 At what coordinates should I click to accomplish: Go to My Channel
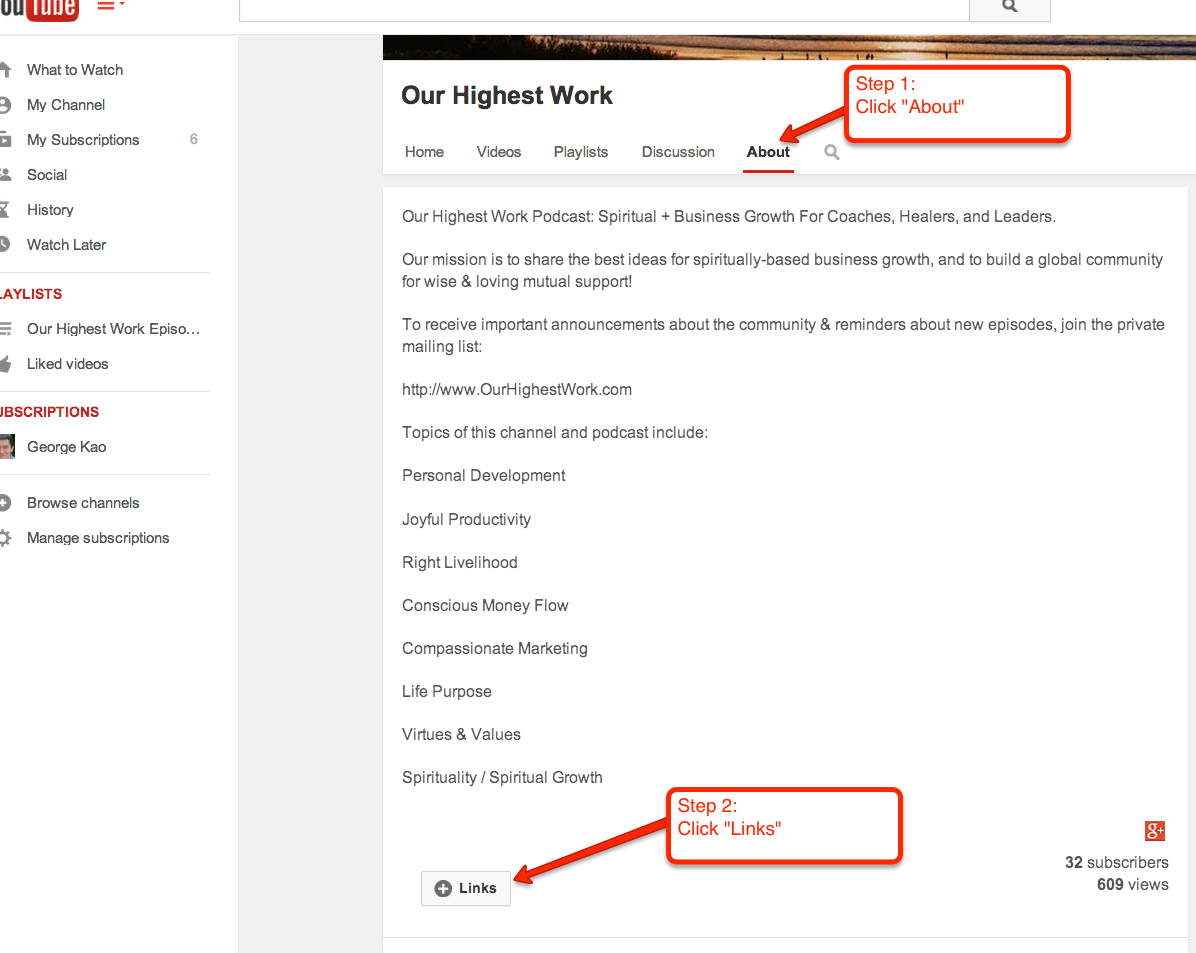pos(66,105)
